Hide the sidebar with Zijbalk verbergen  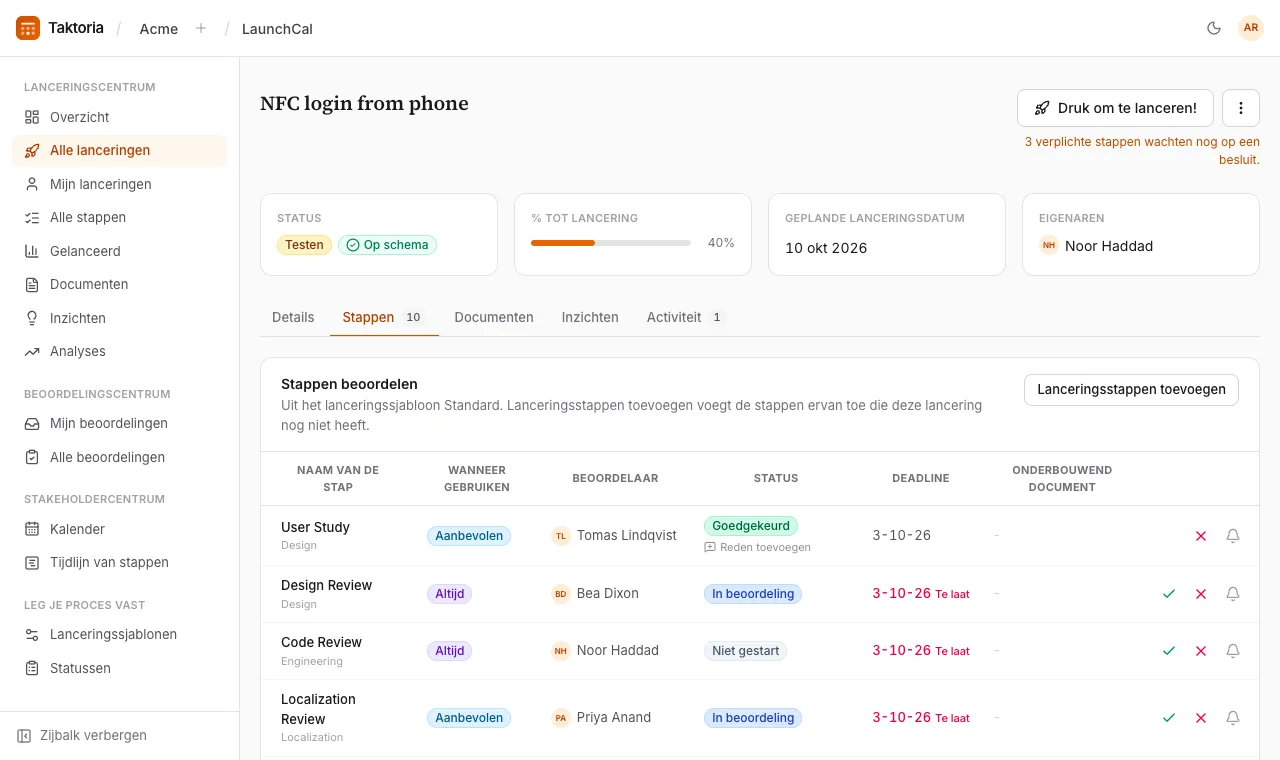coord(82,735)
